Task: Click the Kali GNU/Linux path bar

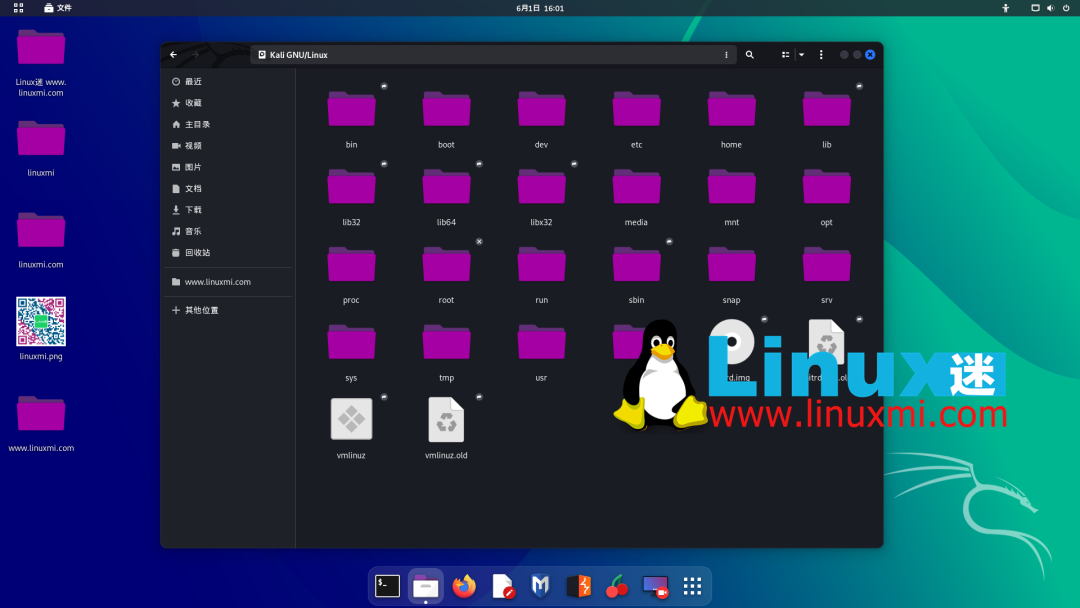Action: point(493,54)
